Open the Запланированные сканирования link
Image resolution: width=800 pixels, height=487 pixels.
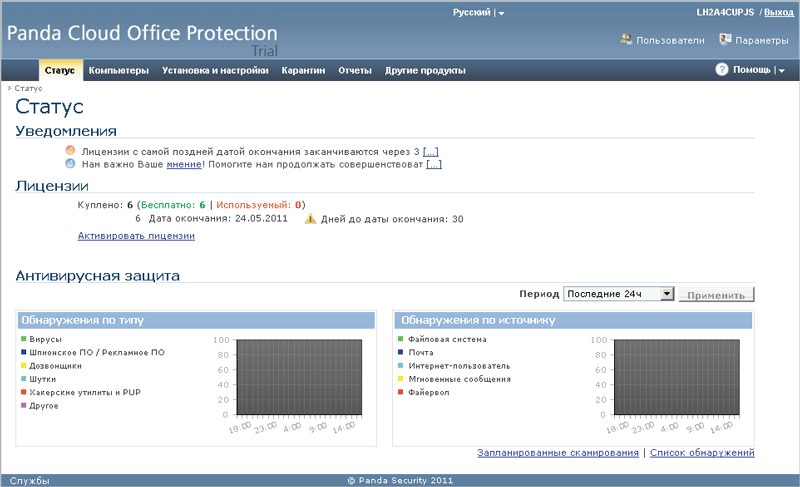click(558, 452)
